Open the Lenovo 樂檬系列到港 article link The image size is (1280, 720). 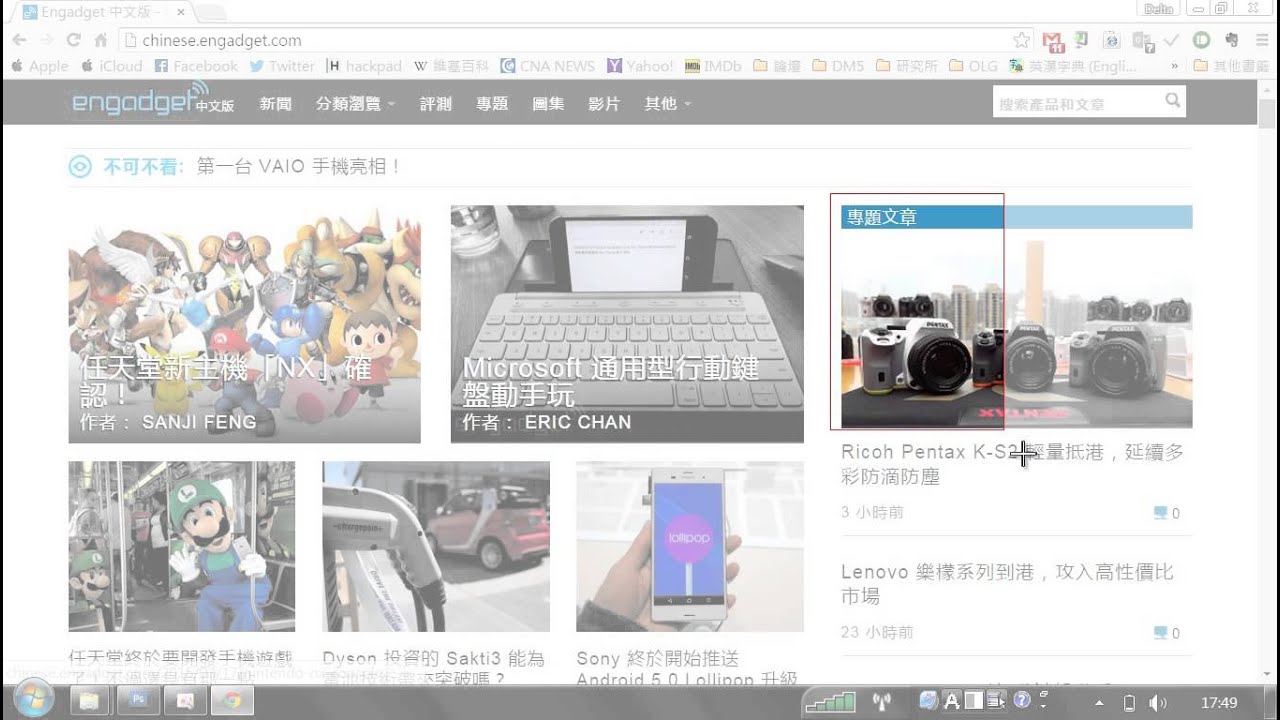pyautogui.click(x=1007, y=584)
